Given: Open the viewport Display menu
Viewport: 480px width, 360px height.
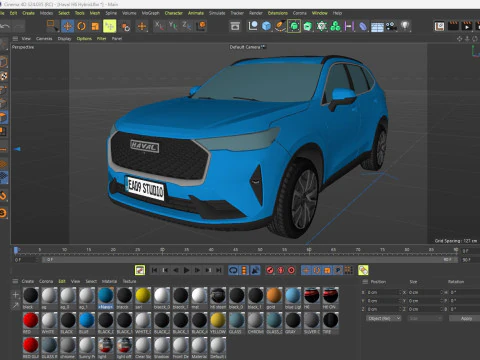Looking at the screenshot, I should (64, 39).
